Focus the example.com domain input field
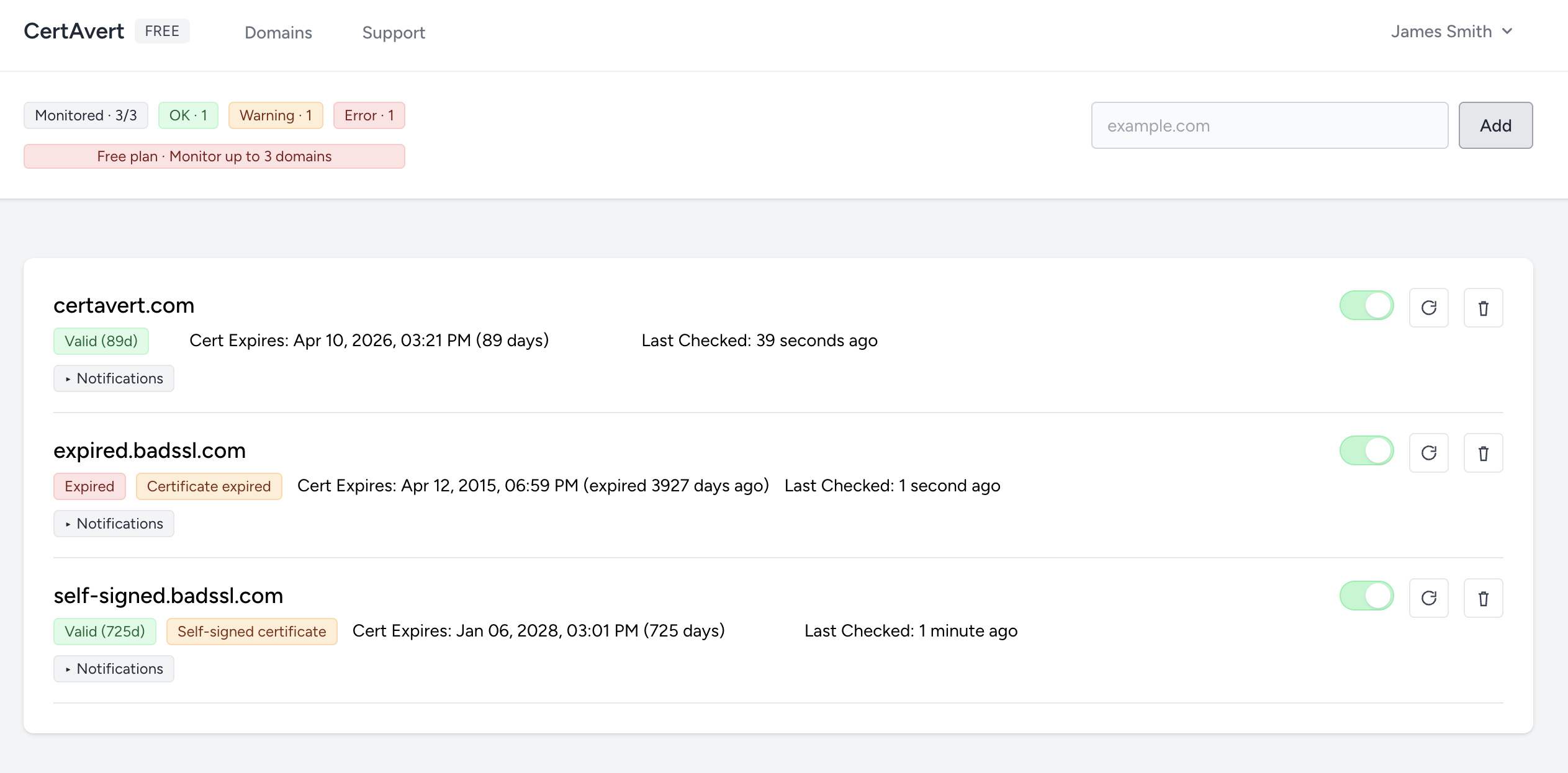The width and height of the screenshot is (1568, 773). click(1269, 125)
